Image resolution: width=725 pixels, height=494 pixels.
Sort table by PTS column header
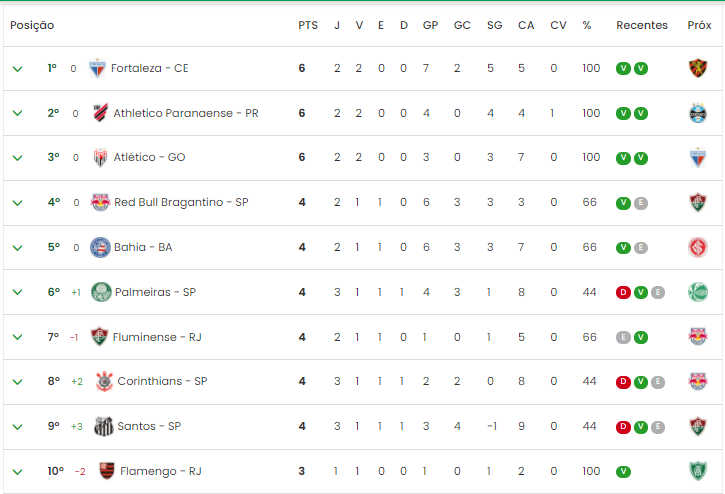308,25
